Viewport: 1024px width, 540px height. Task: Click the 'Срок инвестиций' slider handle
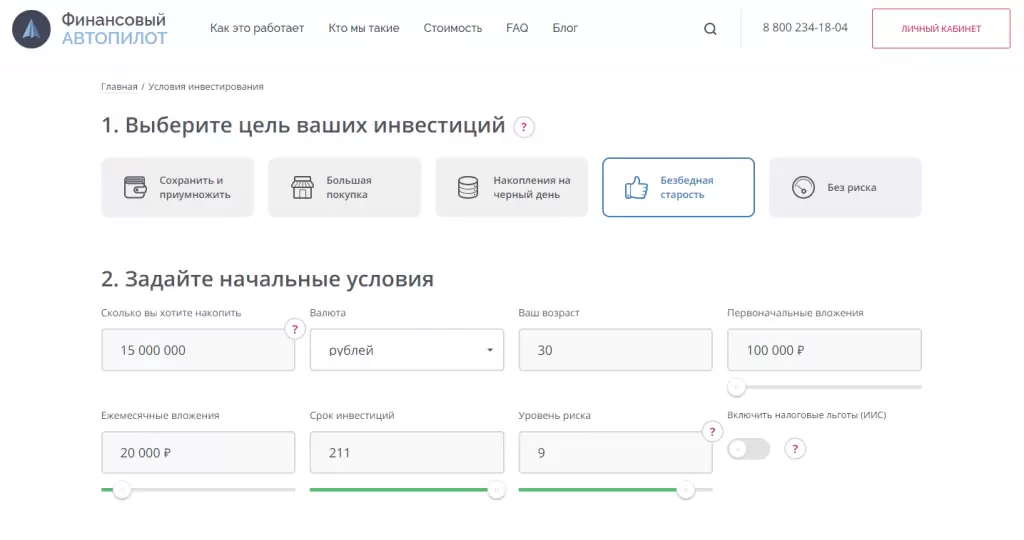click(x=496, y=490)
